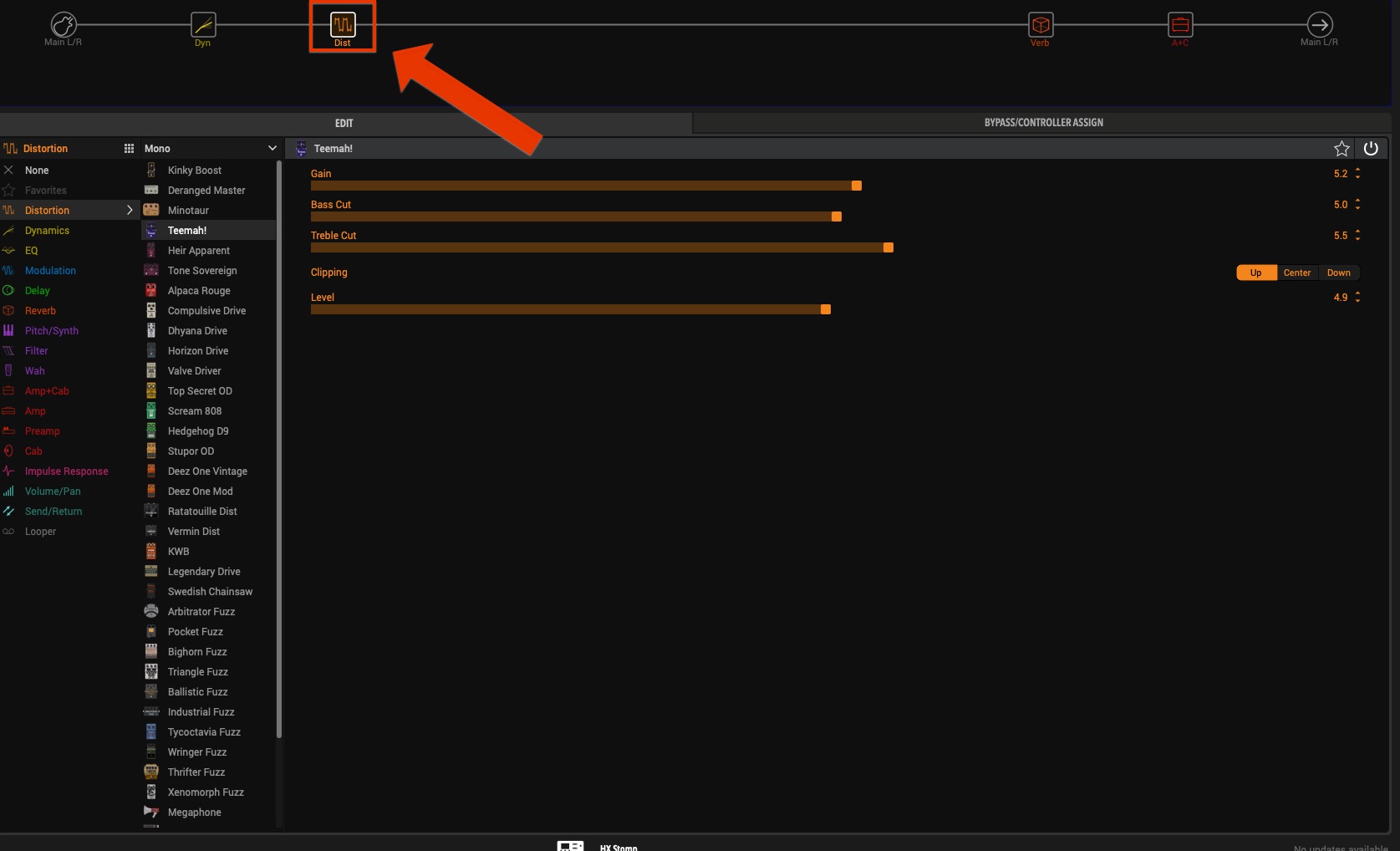Toggle the Teemah! block bypass power button
The width and height of the screenshot is (1400, 851).
click(1371, 149)
